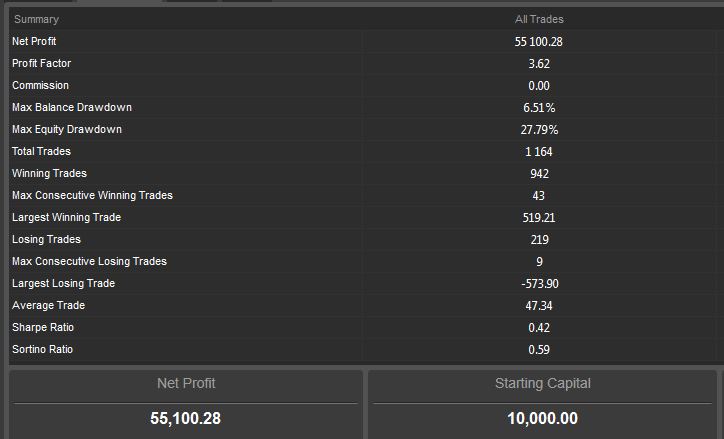Click the All Trades column header
This screenshot has height=439, width=724.
pos(539,19)
